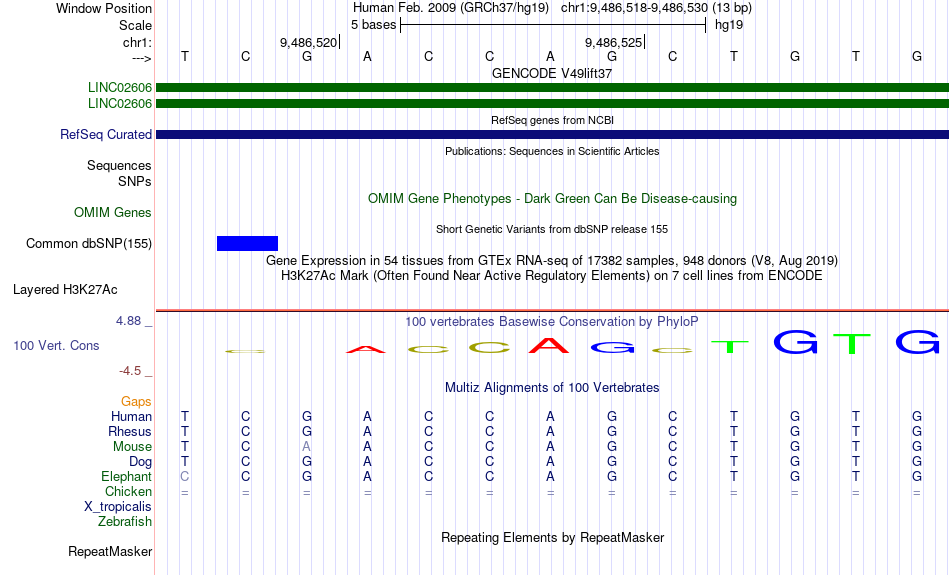Open GTEx Gene Expression in 54 tissues title
Image resolution: width=950 pixels, height=575 pixels.
tap(552, 261)
